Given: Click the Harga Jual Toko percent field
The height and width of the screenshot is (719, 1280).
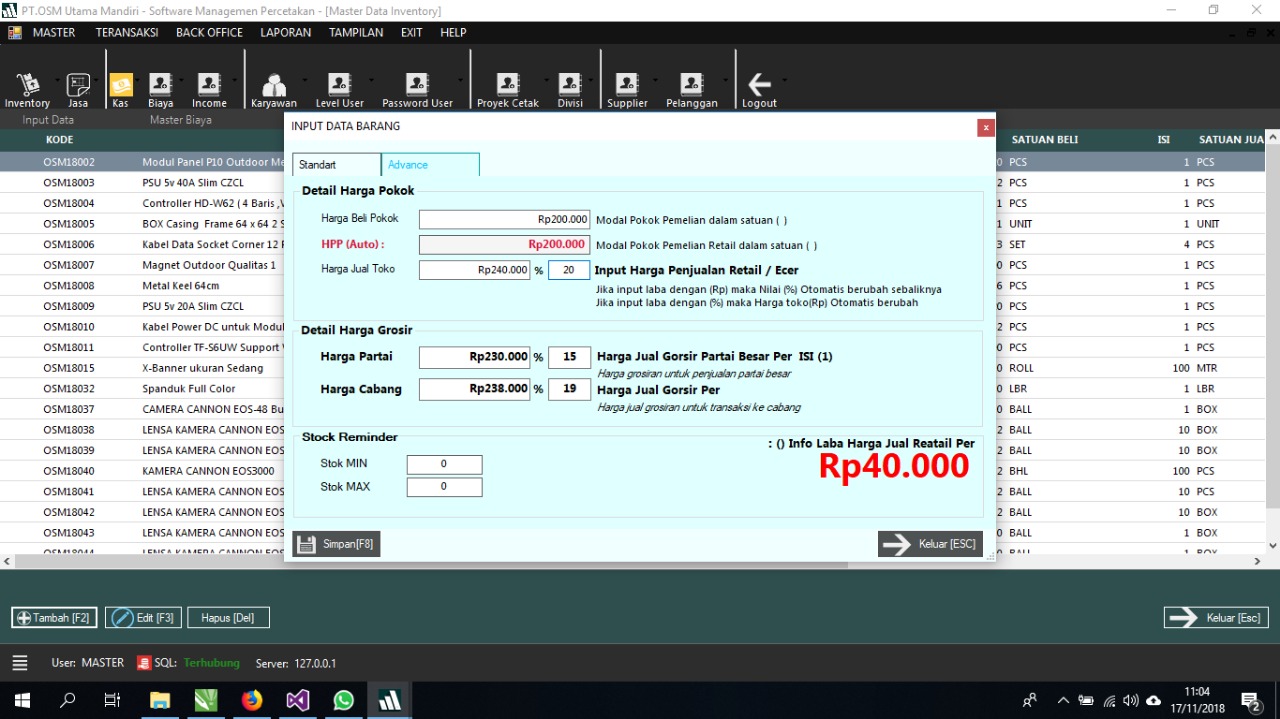Looking at the screenshot, I should pos(569,270).
